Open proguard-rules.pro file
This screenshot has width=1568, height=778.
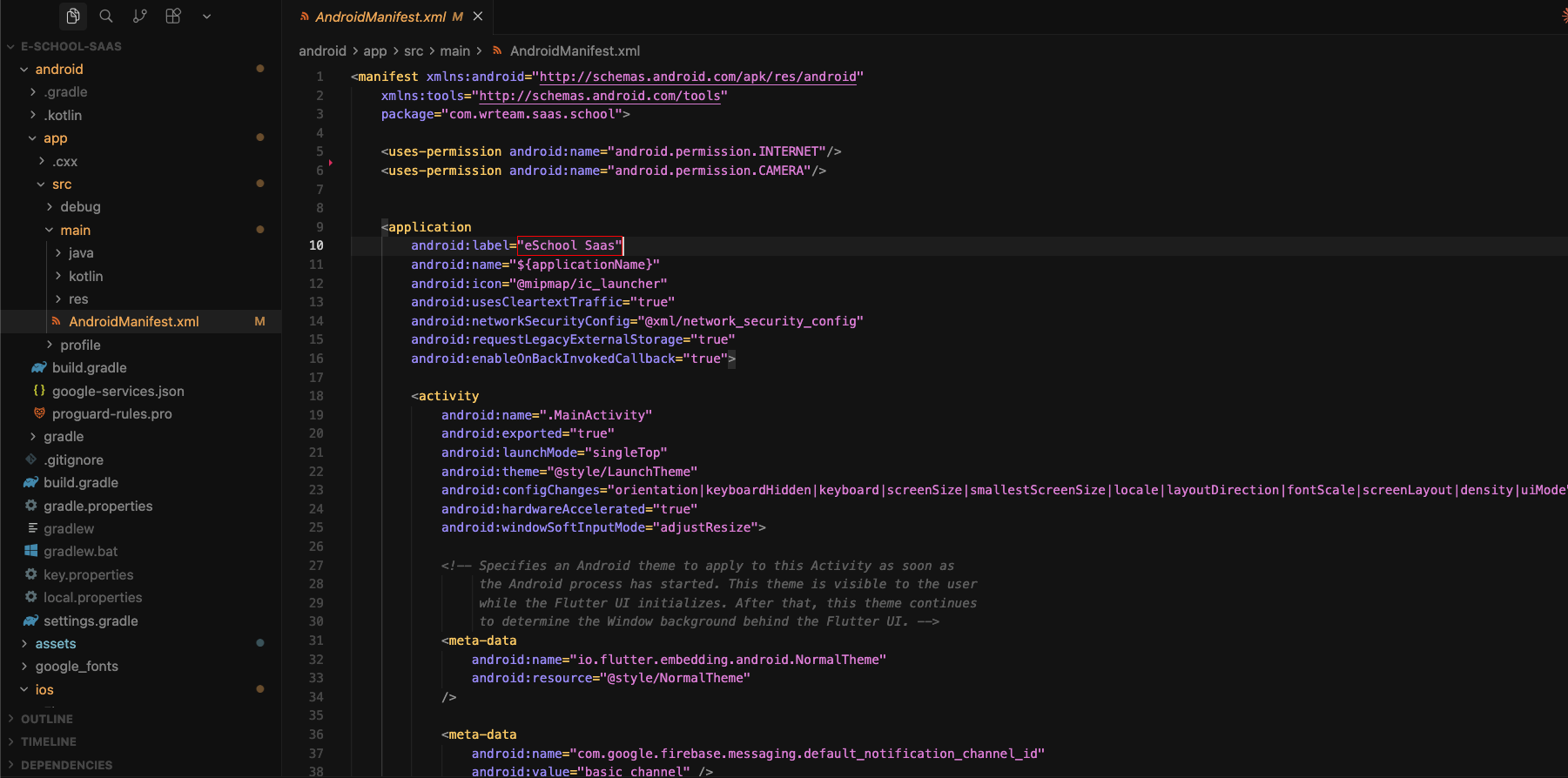(111, 413)
